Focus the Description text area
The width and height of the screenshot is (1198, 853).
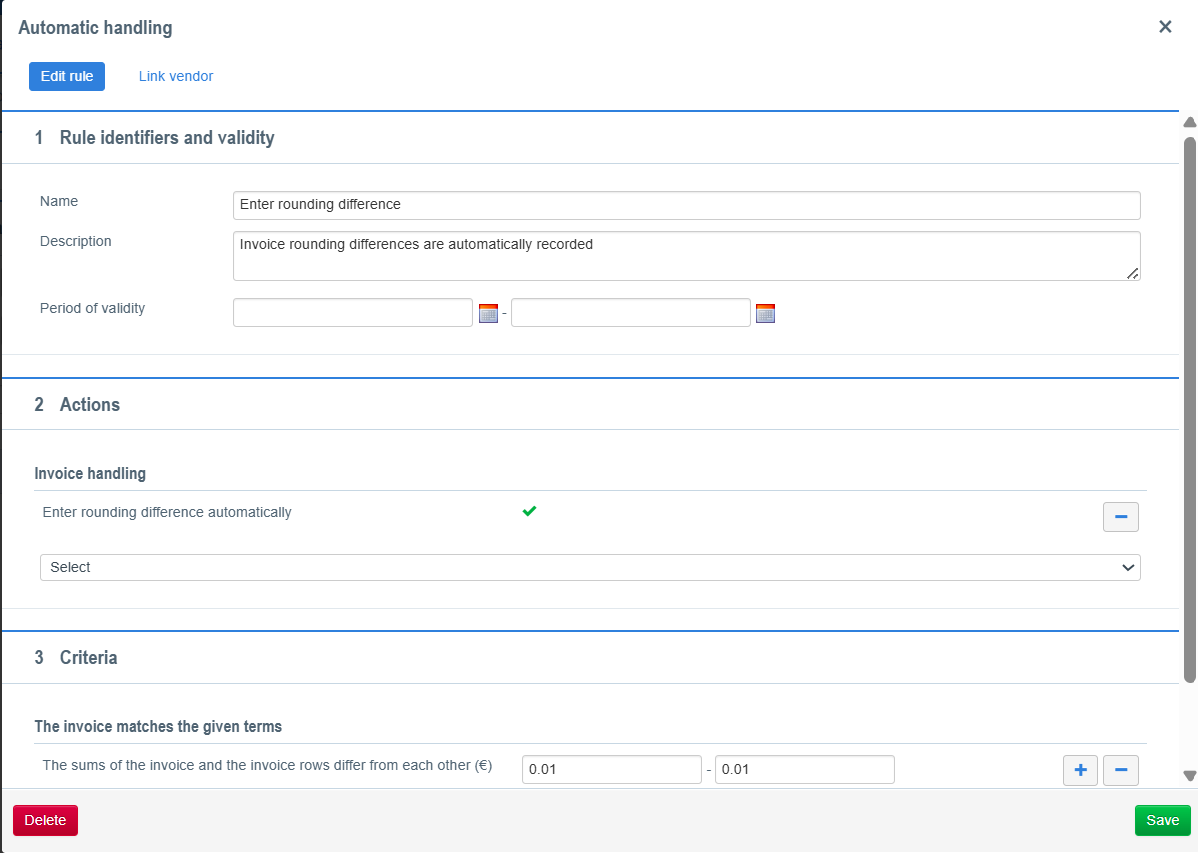[x=686, y=256]
